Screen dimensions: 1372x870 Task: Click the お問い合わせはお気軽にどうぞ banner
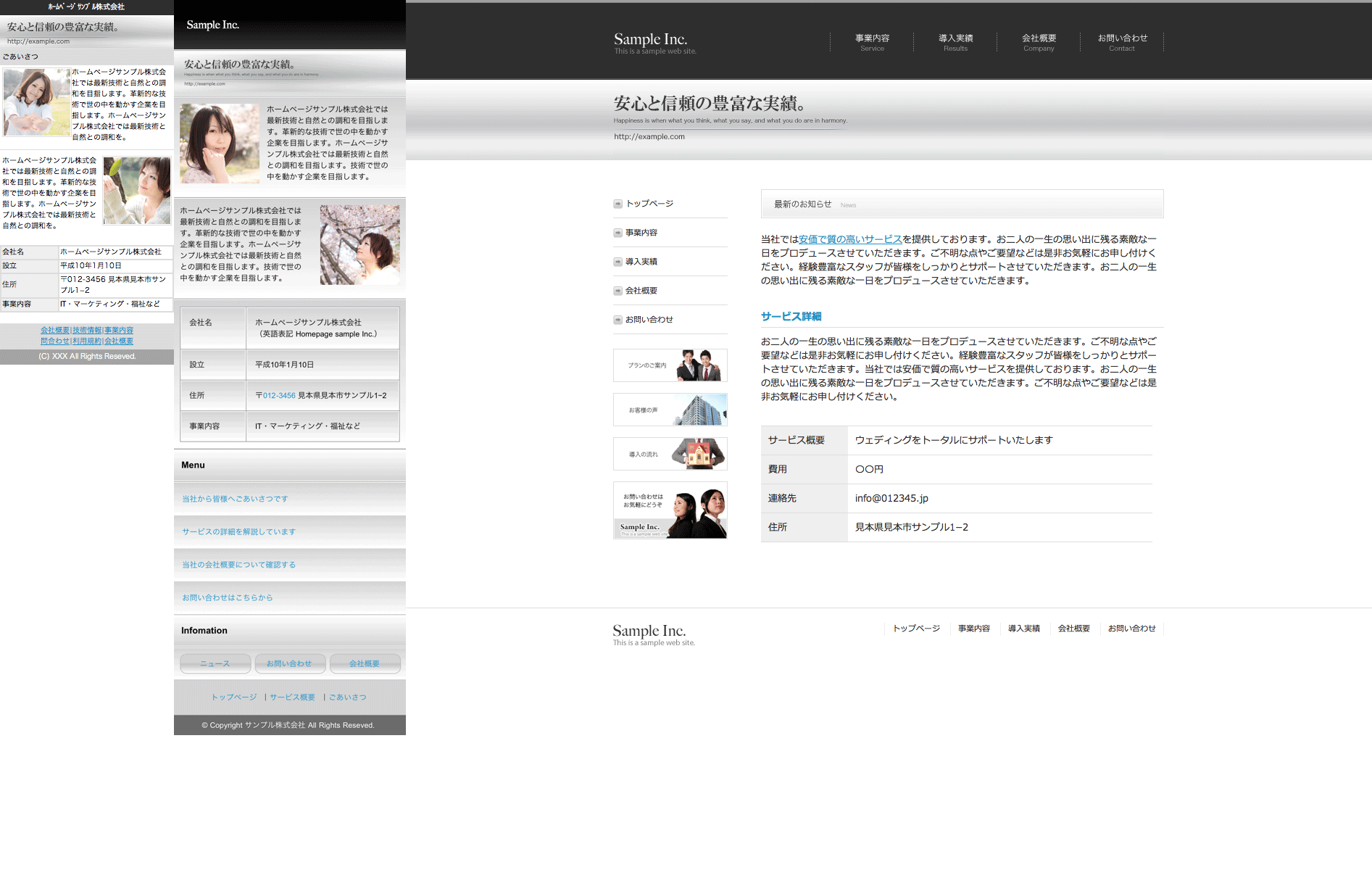[x=670, y=510]
